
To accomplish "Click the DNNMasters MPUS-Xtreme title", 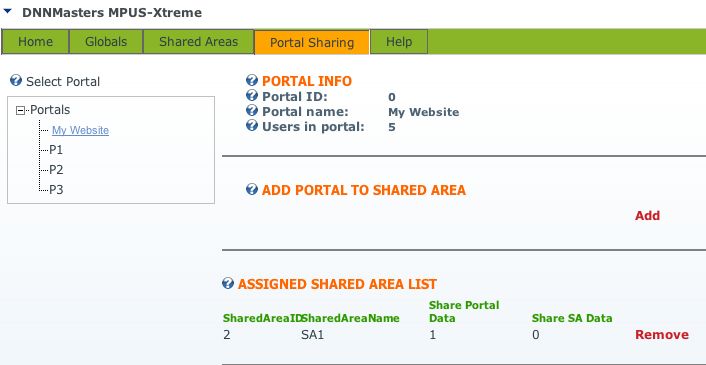I will coord(112,13).
